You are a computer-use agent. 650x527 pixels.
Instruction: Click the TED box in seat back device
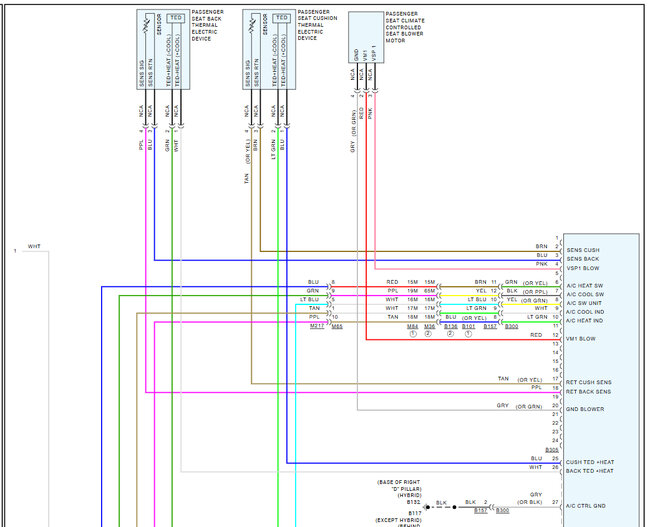(x=176, y=18)
